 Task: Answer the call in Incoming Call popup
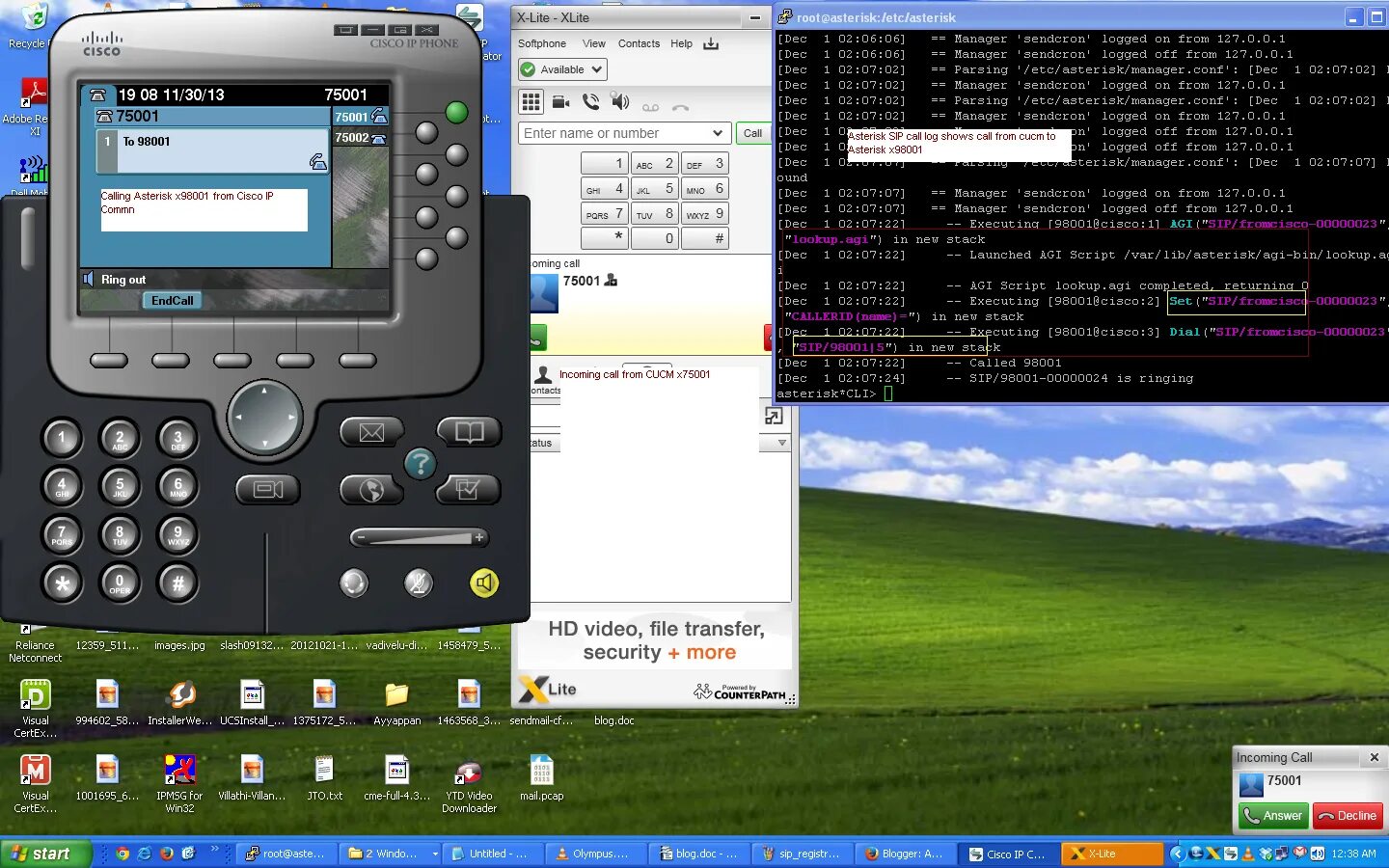tap(1273, 816)
